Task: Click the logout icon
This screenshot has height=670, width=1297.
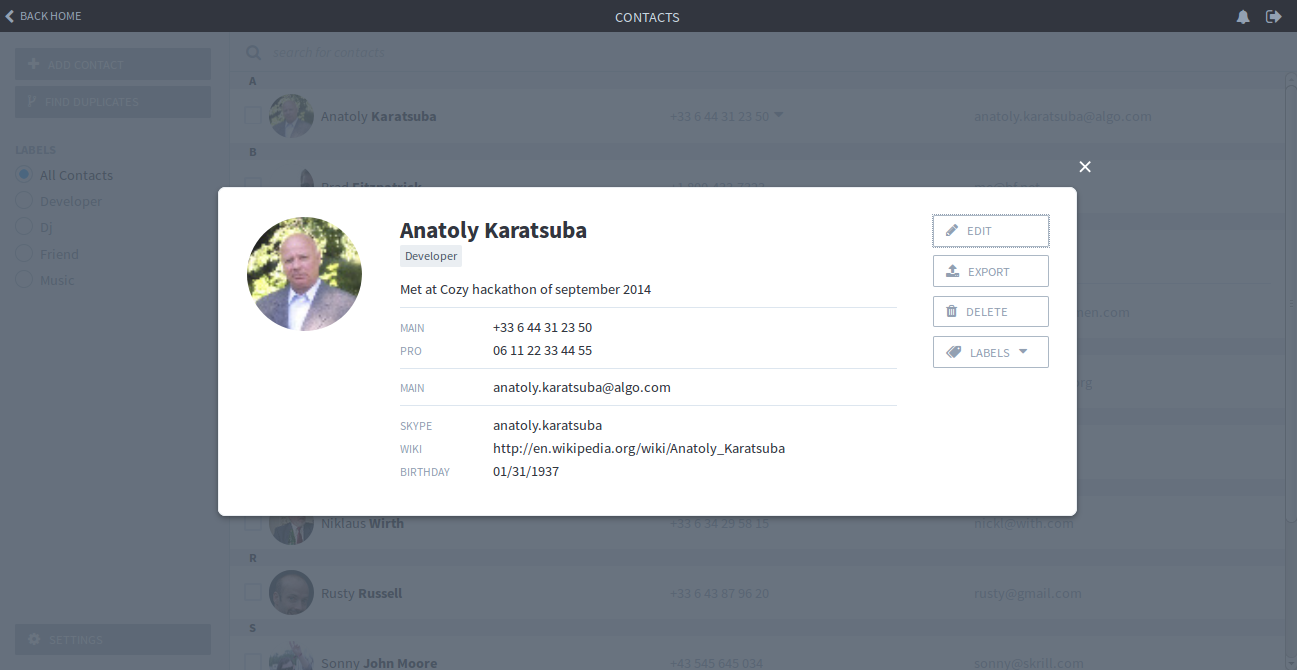Action: click(x=1273, y=16)
